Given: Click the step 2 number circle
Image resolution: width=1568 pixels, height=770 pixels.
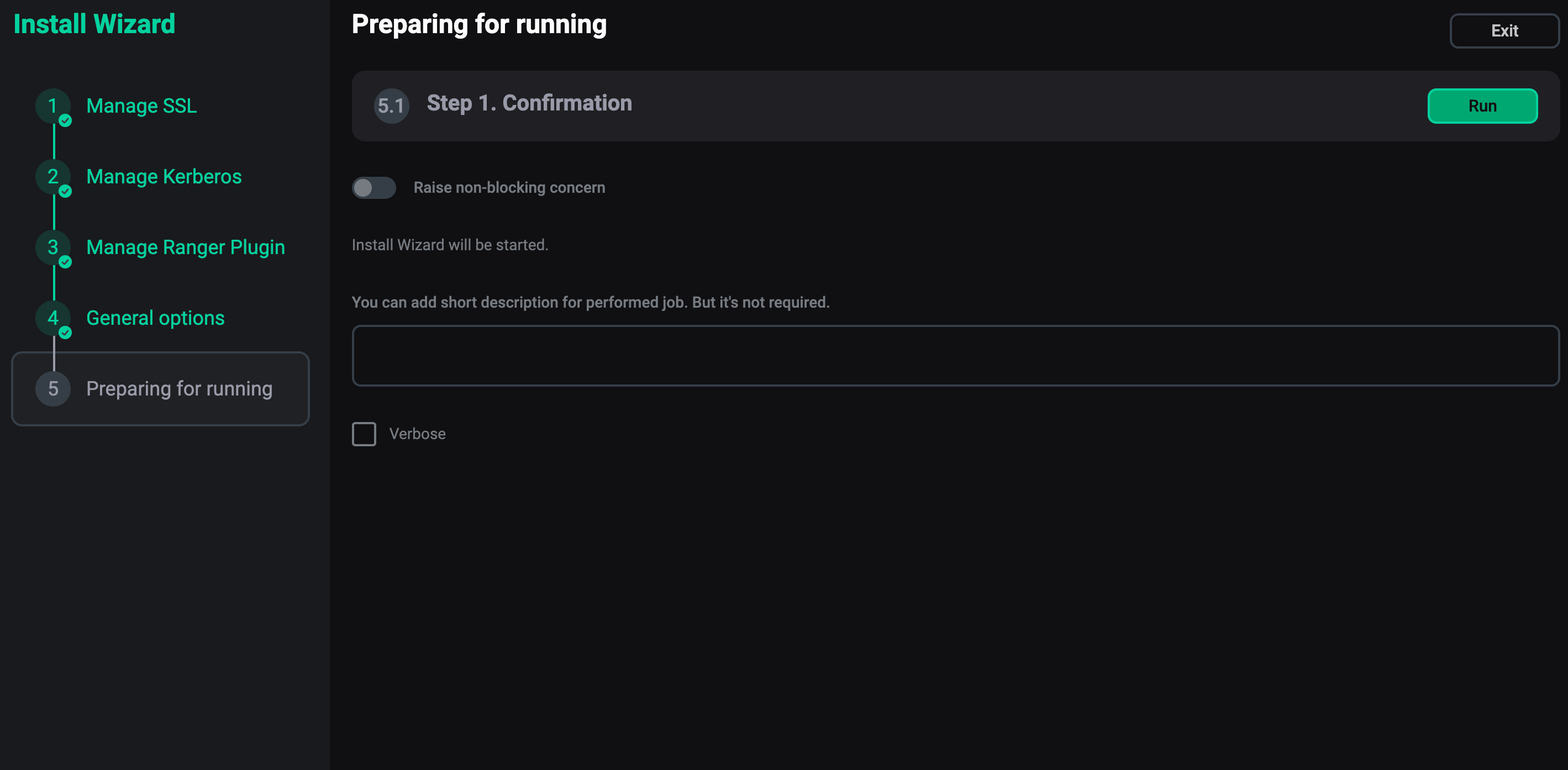Looking at the screenshot, I should point(53,177).
